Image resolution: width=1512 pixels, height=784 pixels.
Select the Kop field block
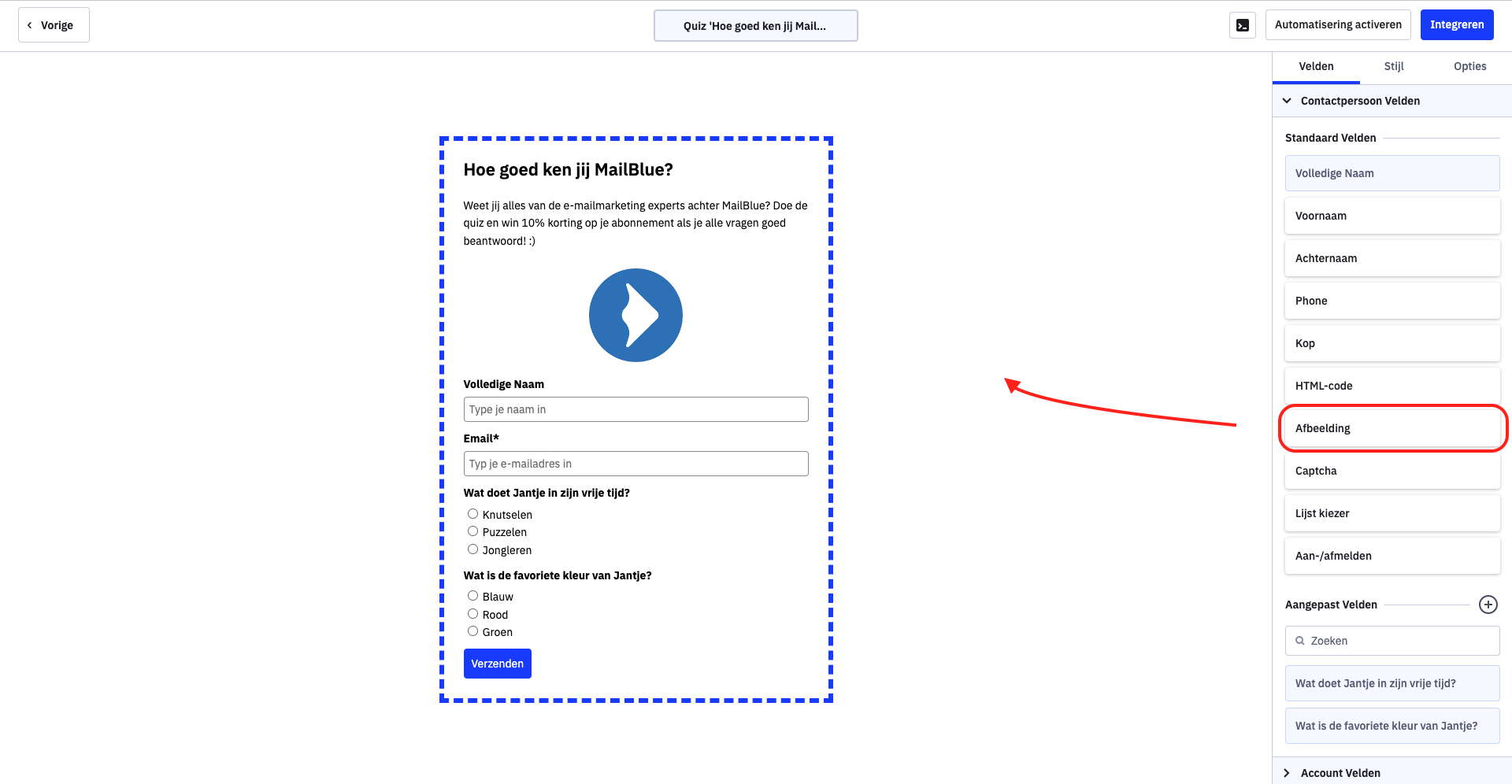pos(1392,343)
